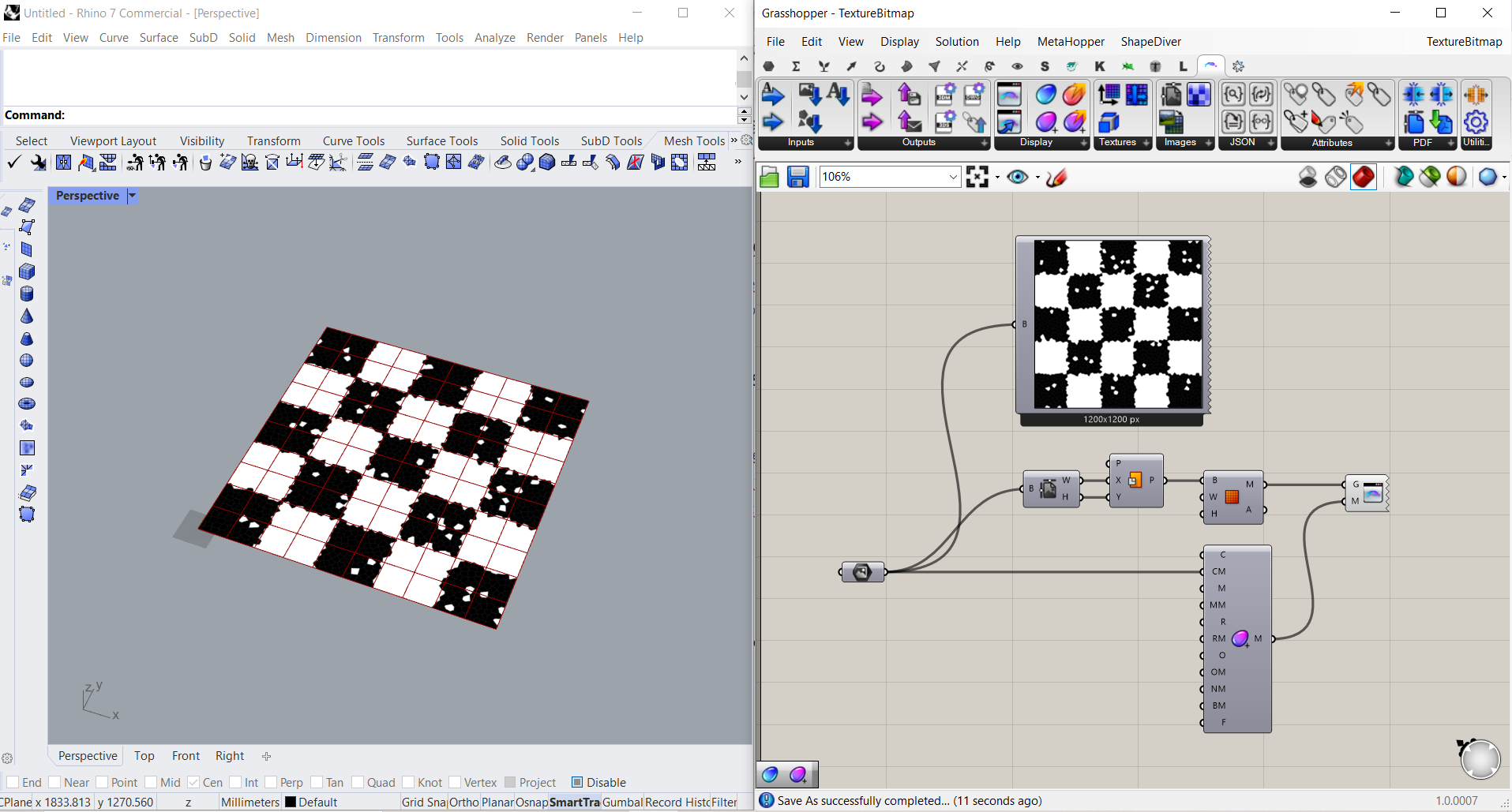Click the sketch brush icon in canvas toolbar
The width and height of the screenshot is (1512, 812).
[1056, 178]
